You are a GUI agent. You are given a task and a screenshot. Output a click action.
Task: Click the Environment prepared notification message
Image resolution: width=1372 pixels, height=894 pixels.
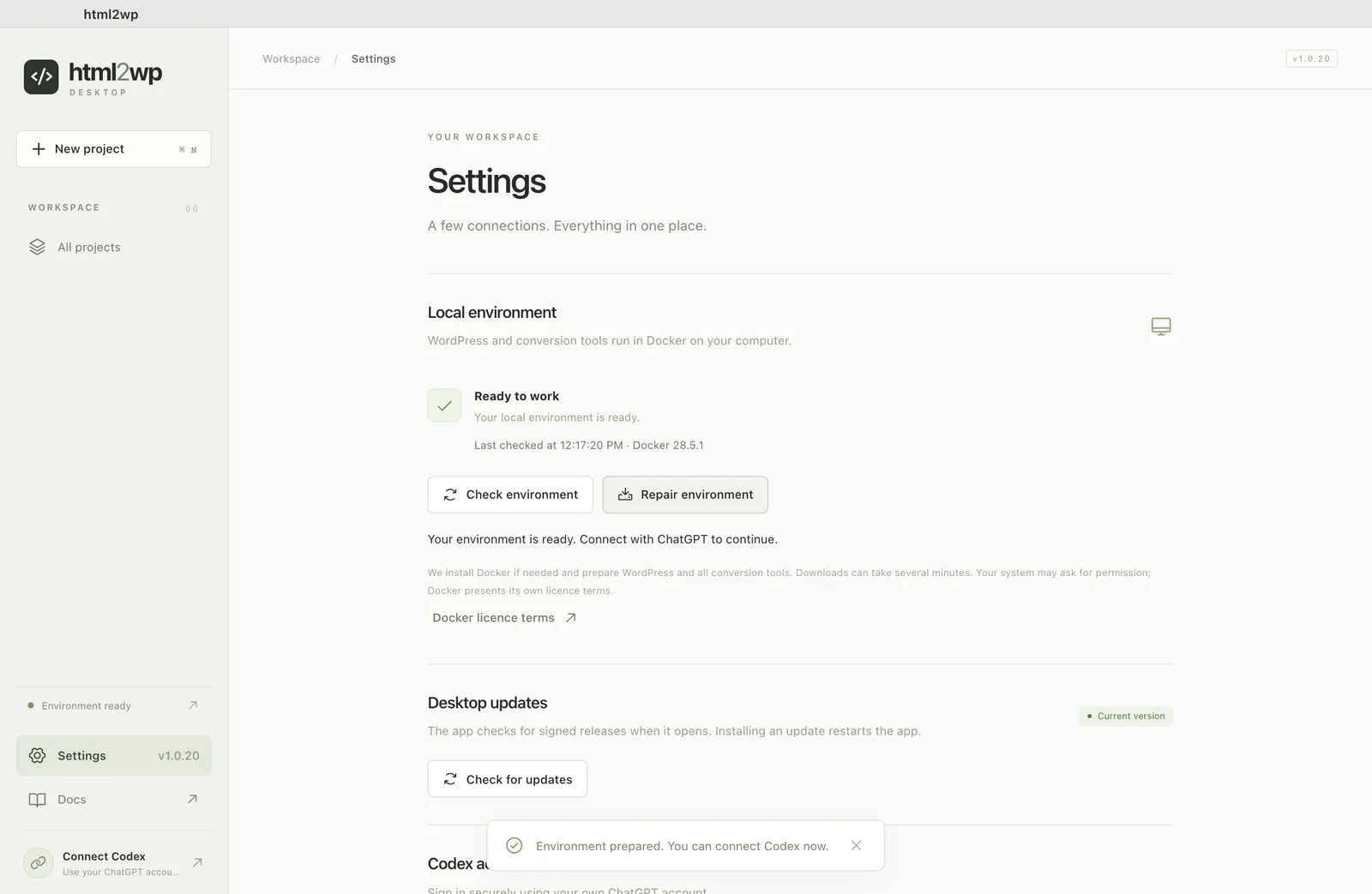[682, 846]
